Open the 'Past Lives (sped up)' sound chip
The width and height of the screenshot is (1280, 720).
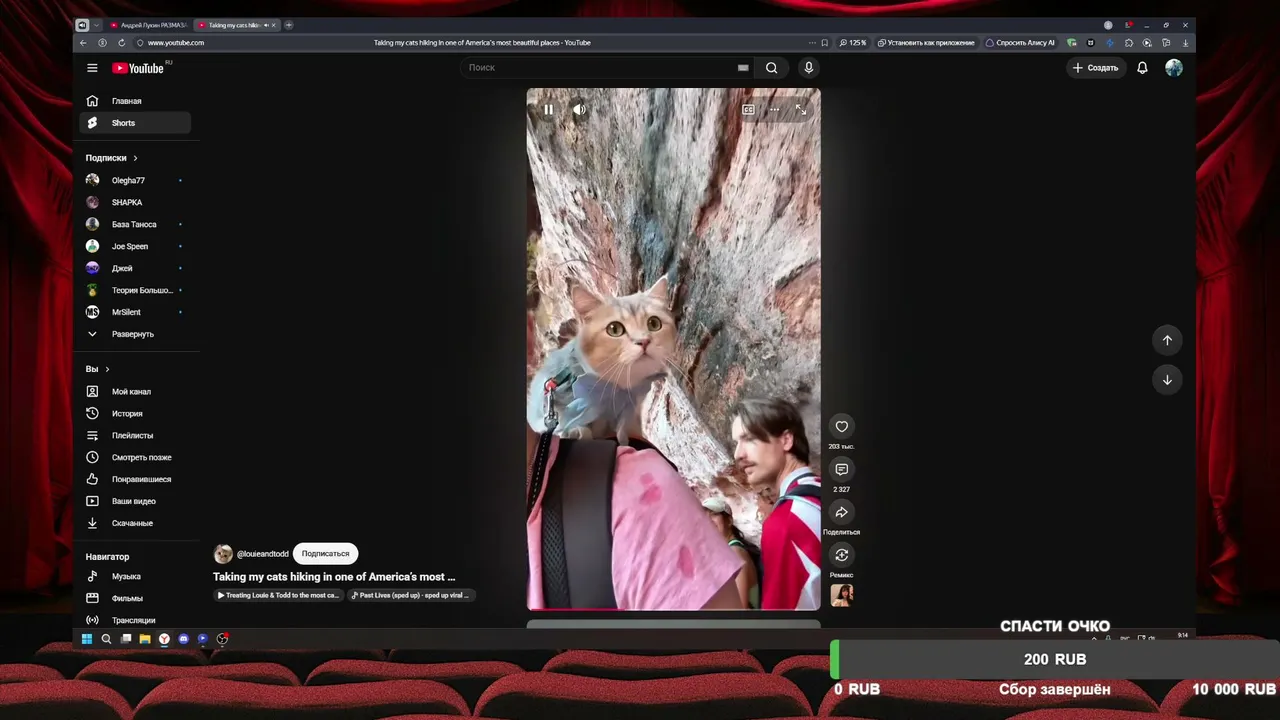pos(410,595)
